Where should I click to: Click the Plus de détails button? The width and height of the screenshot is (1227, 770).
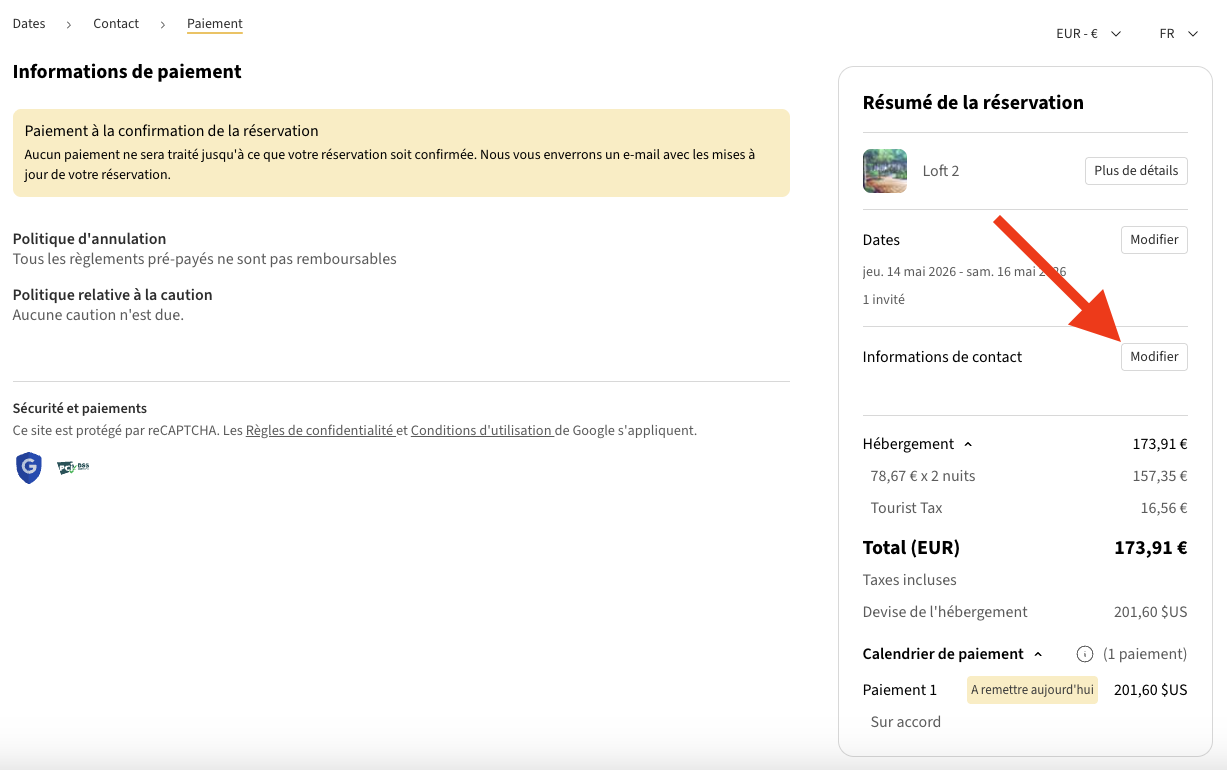[1136, 171]
